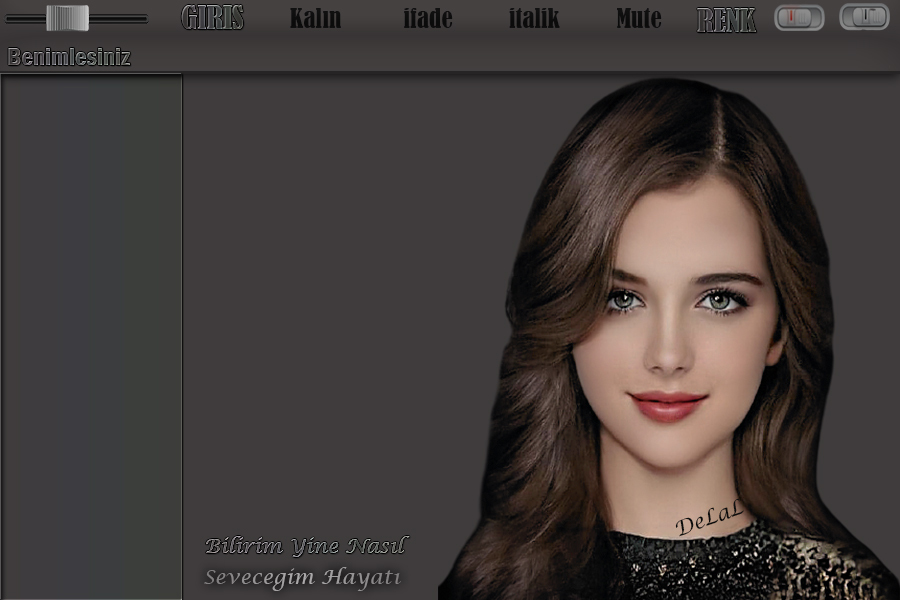Mute the chat sound
The image size is (900, 600).
point(639,18)
